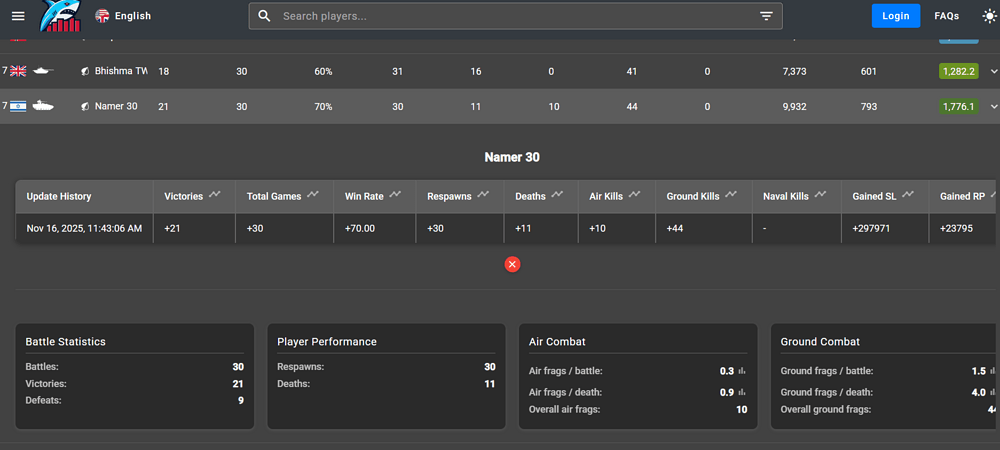Open the hamburger navigation menu
Viewport: 1000px width, 450px height.
18,16
